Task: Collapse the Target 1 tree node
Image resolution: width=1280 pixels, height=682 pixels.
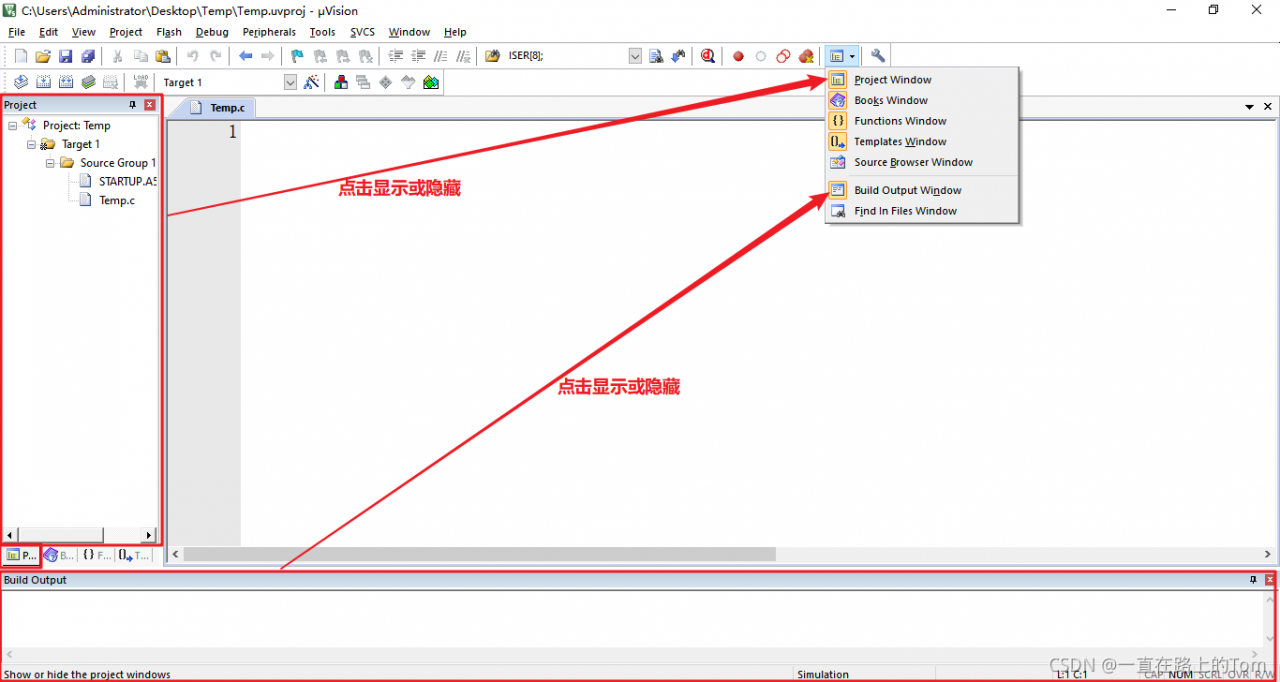Action: pos(31,145)
